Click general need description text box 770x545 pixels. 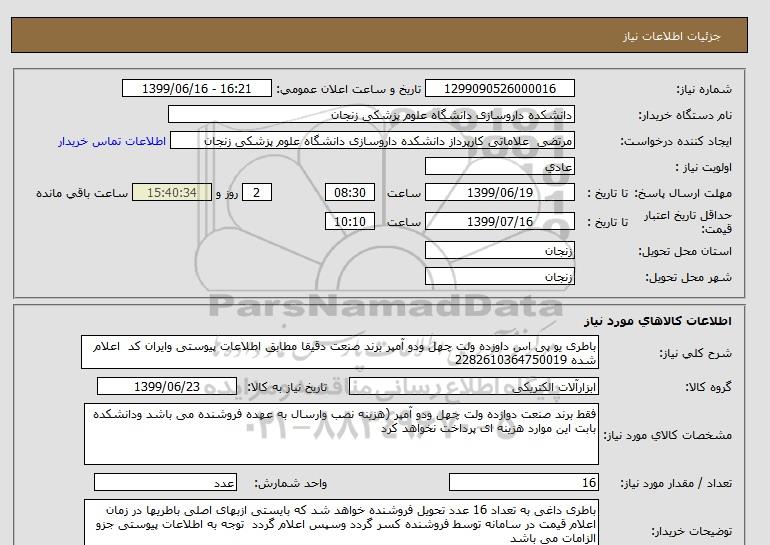tap(340, 353)
